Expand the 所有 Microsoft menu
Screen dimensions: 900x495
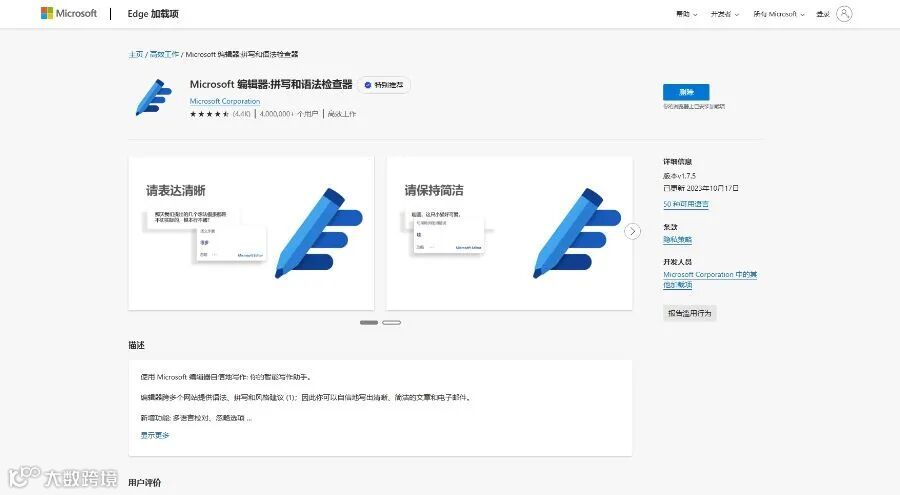[x=779, y=14]
